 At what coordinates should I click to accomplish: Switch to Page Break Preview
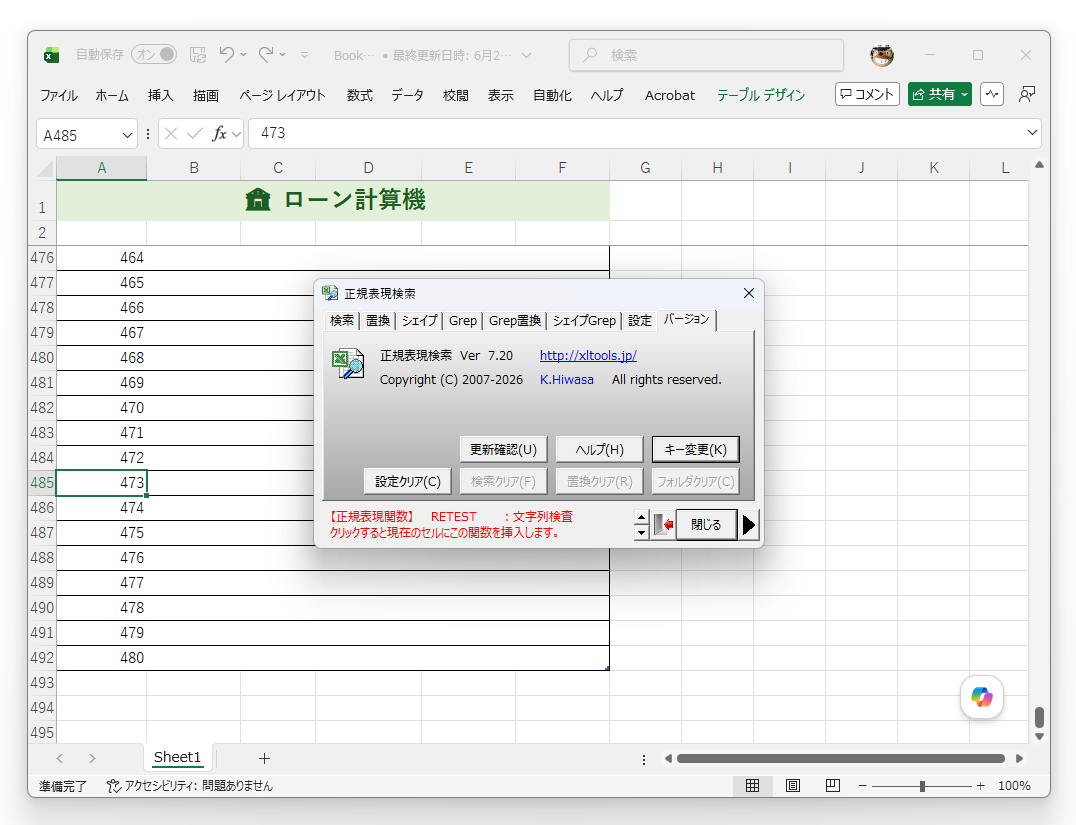pyautogui.click(x=832, y=786)
